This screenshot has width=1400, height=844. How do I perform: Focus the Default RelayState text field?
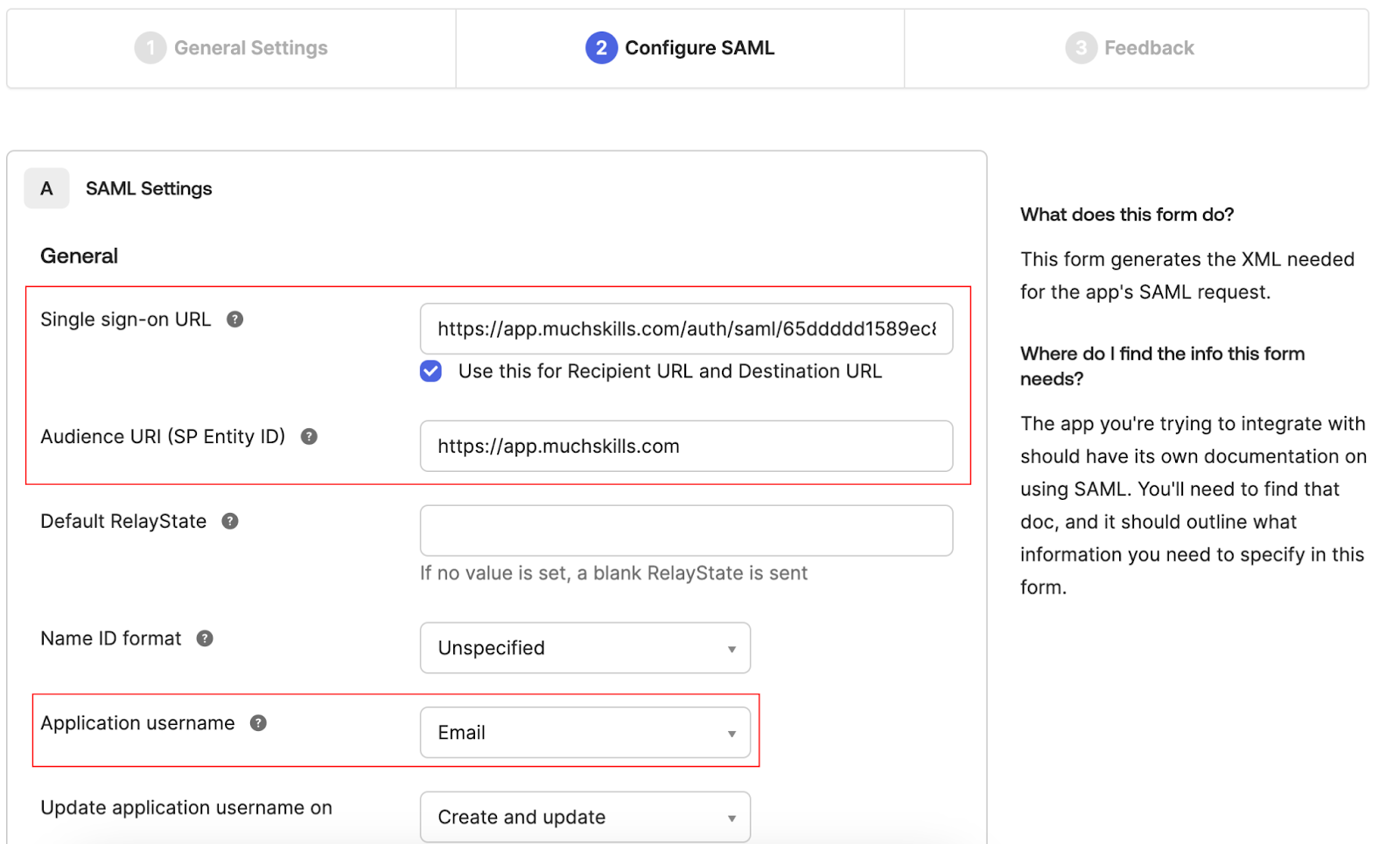point(686,531)
